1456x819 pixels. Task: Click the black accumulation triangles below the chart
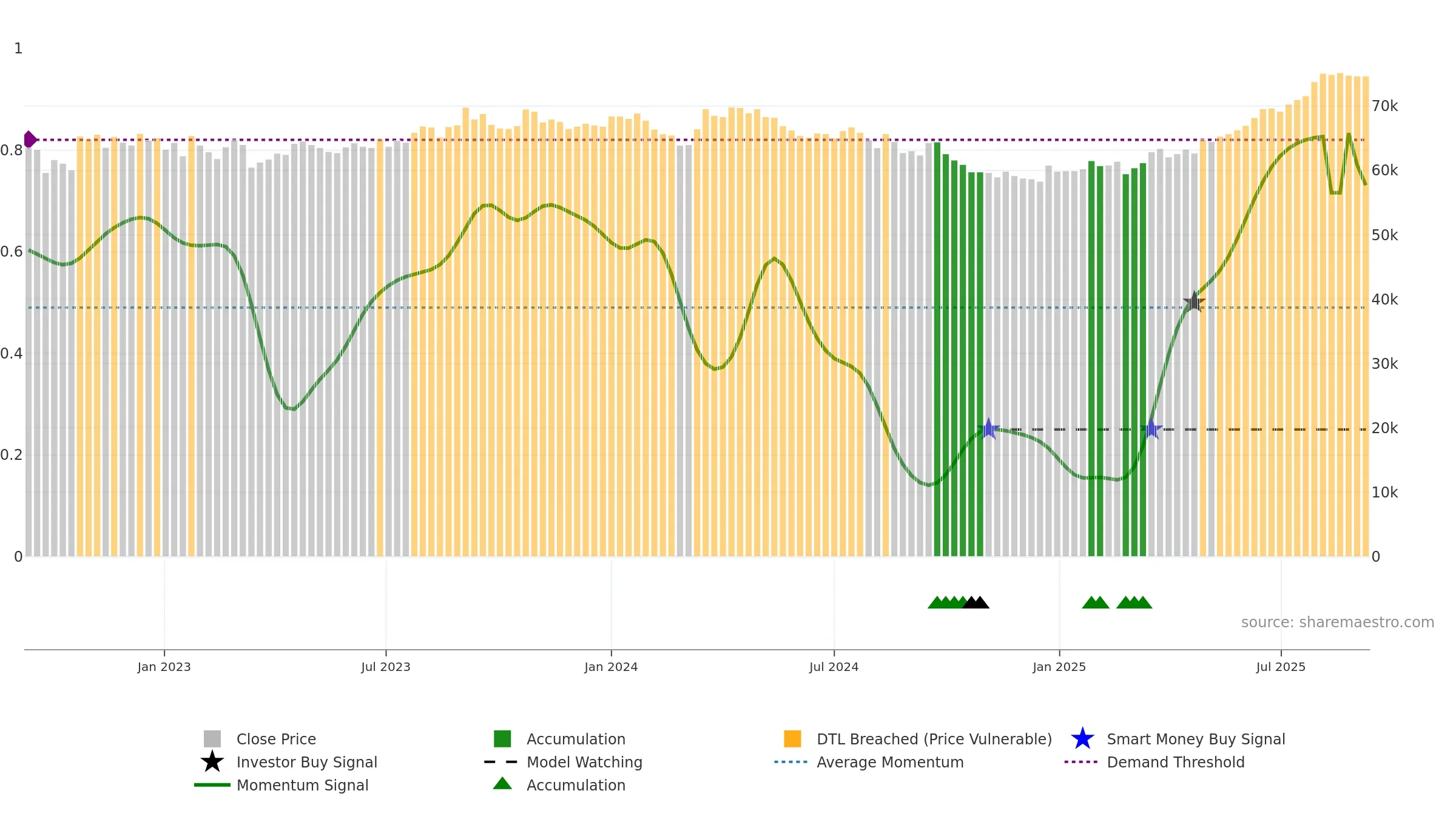[976, 602]
